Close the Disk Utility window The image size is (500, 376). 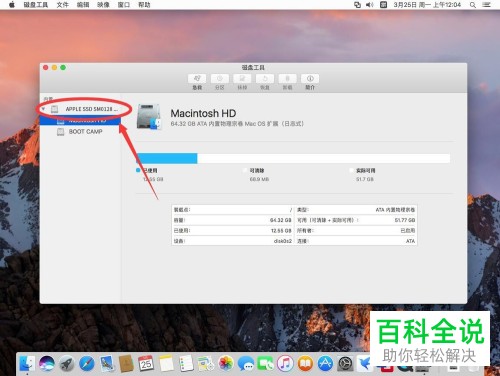tap(46, 68)
